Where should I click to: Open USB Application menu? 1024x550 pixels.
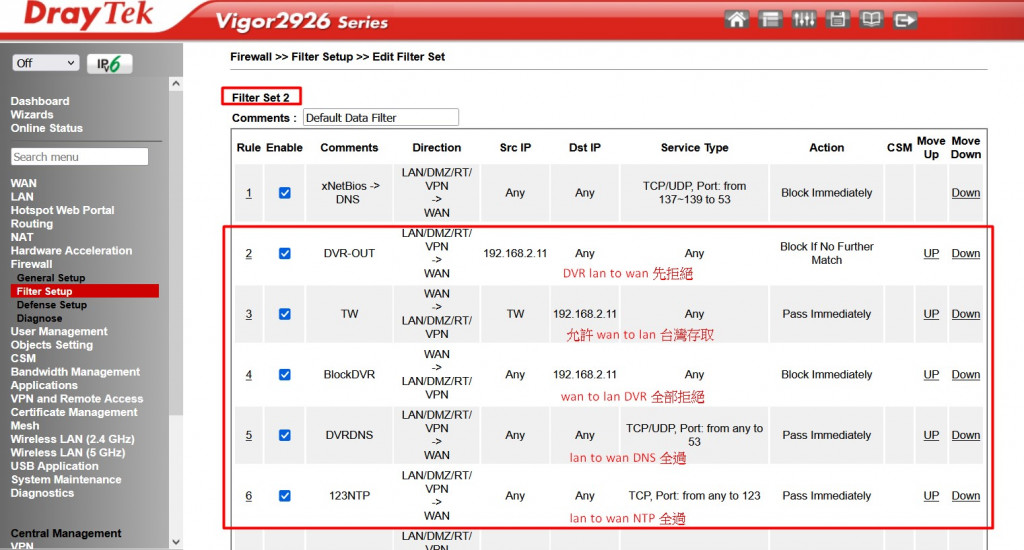click(x=54, y=466)
